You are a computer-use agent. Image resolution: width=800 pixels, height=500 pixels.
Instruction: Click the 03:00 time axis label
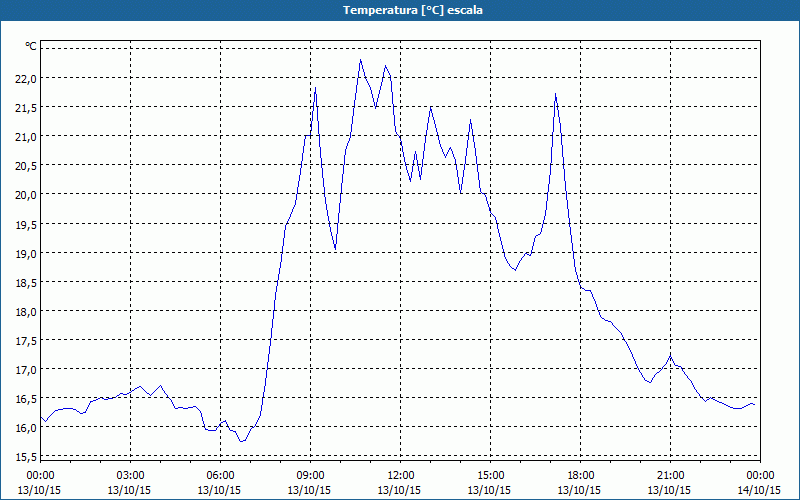tap(130, 475)
